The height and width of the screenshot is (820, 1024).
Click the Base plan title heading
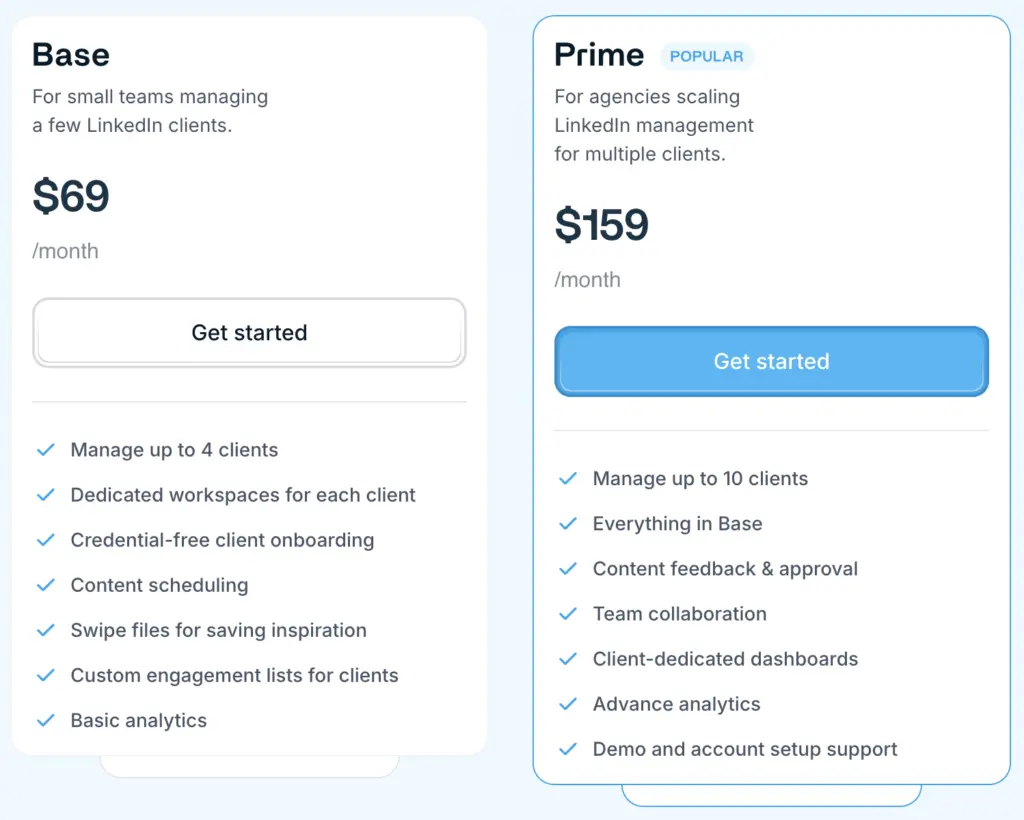(x=71, y=54)
